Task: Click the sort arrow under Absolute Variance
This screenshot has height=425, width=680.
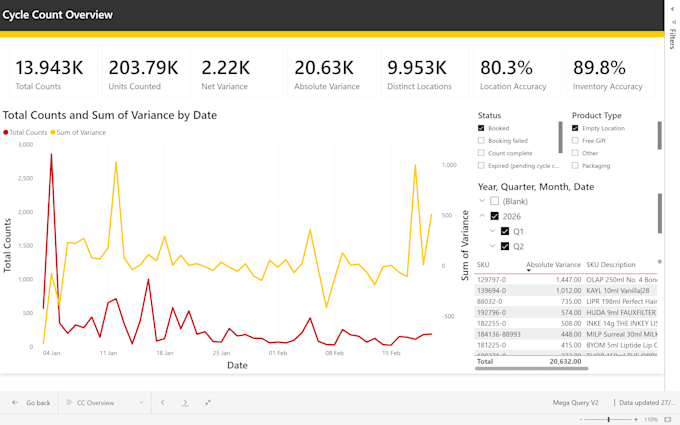Action: click(x=529, y=271)
